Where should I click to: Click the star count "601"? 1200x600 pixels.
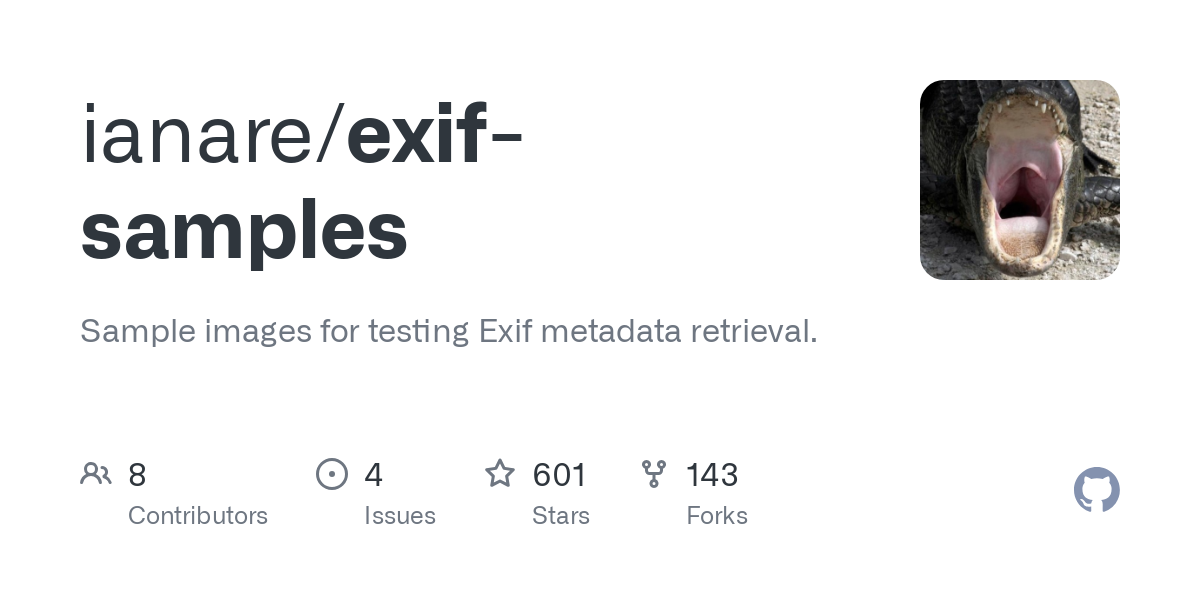click(560, 475)
